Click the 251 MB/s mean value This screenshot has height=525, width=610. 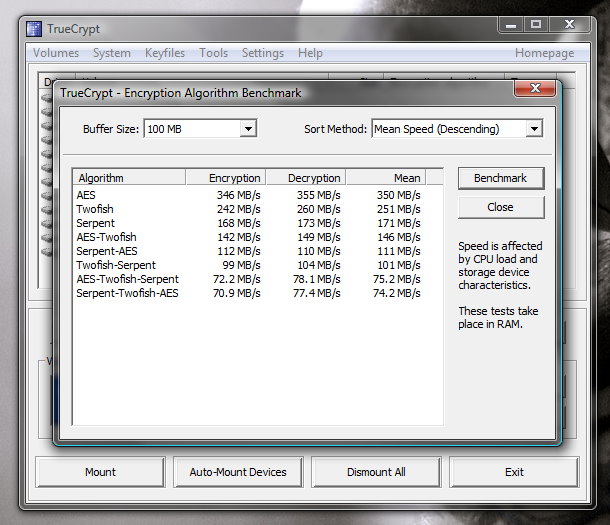(398, 209)
